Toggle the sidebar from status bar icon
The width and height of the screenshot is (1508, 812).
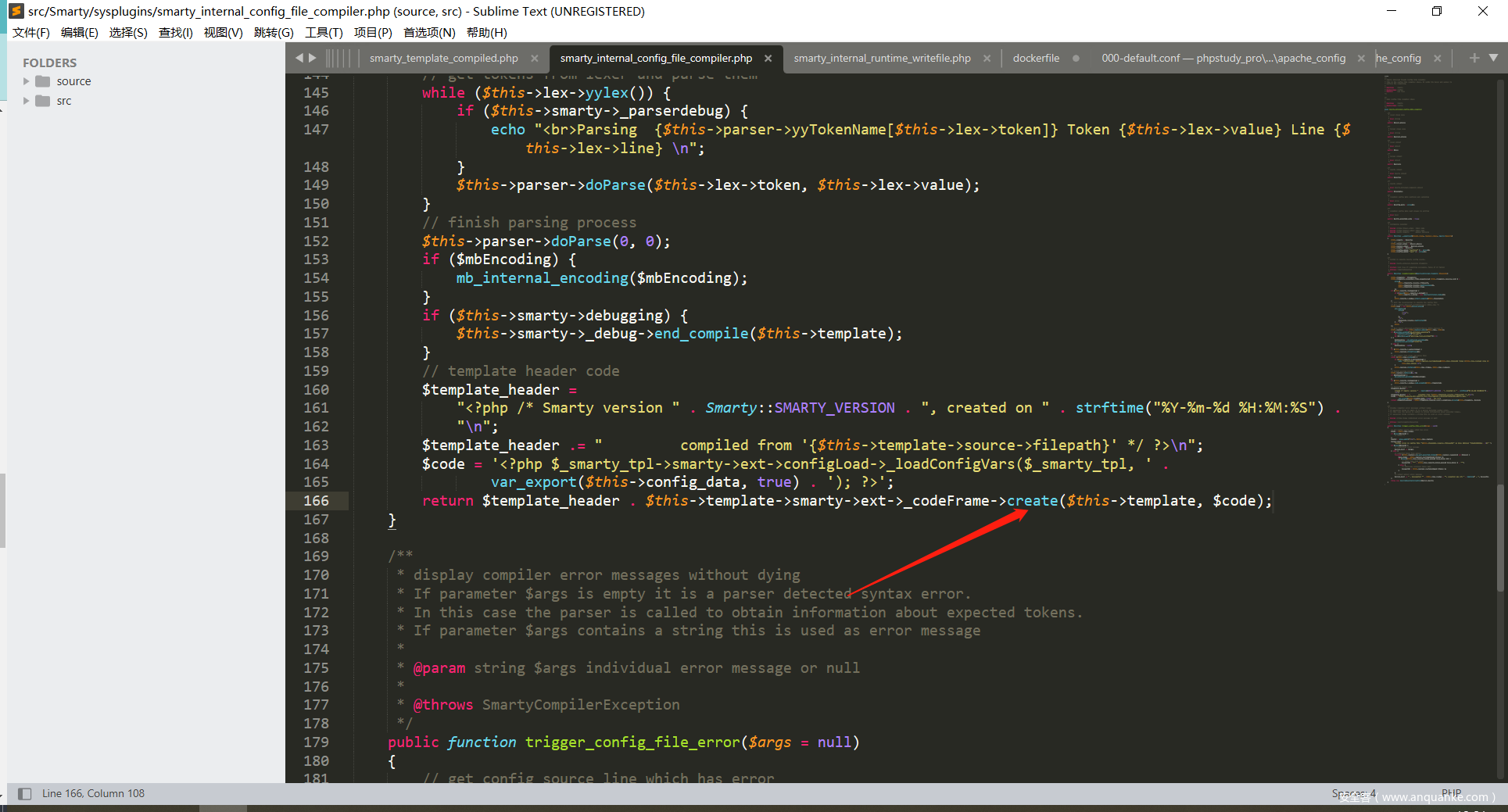coord(25,794)
